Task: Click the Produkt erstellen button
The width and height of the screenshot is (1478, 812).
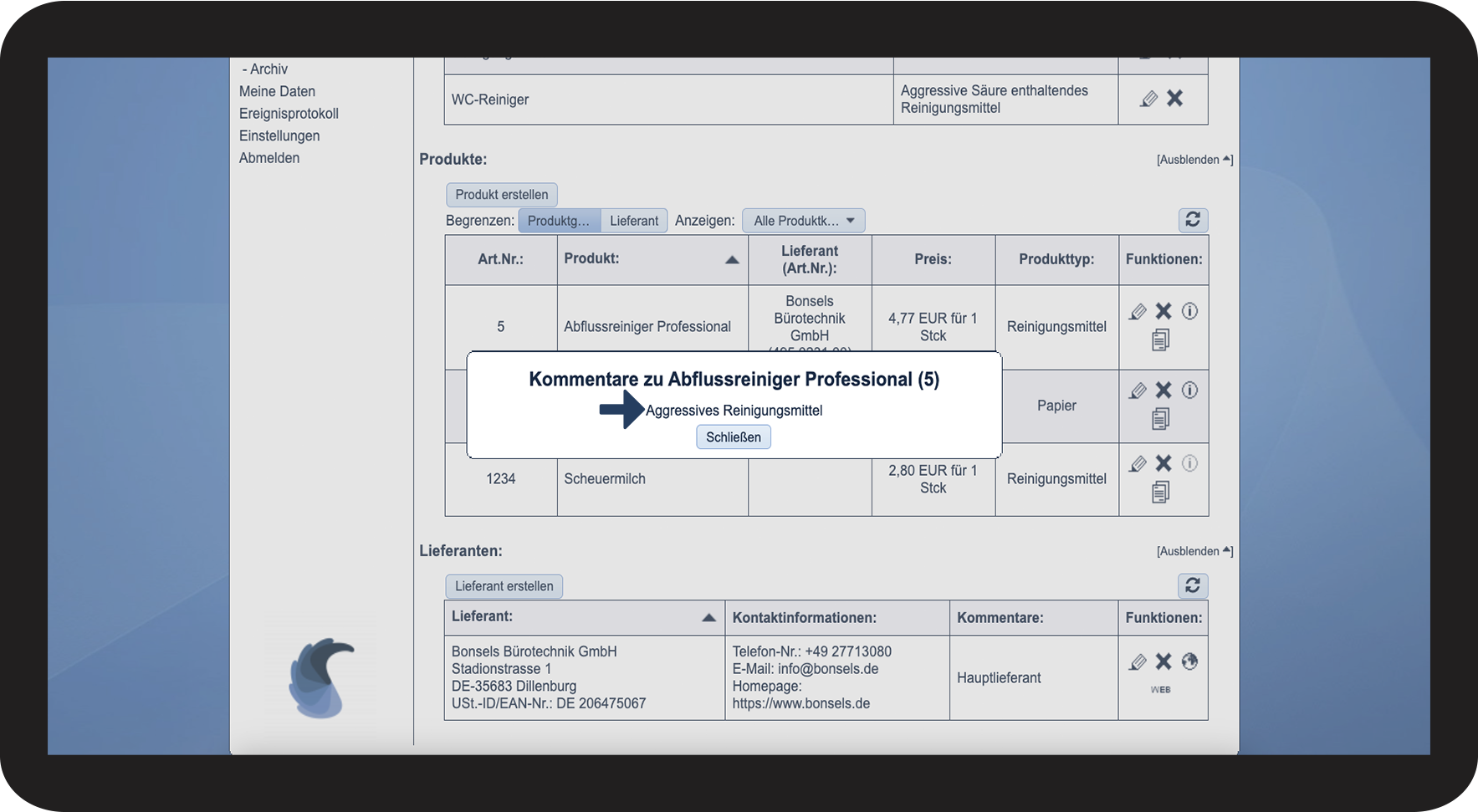Action: (x=502, y=195)
